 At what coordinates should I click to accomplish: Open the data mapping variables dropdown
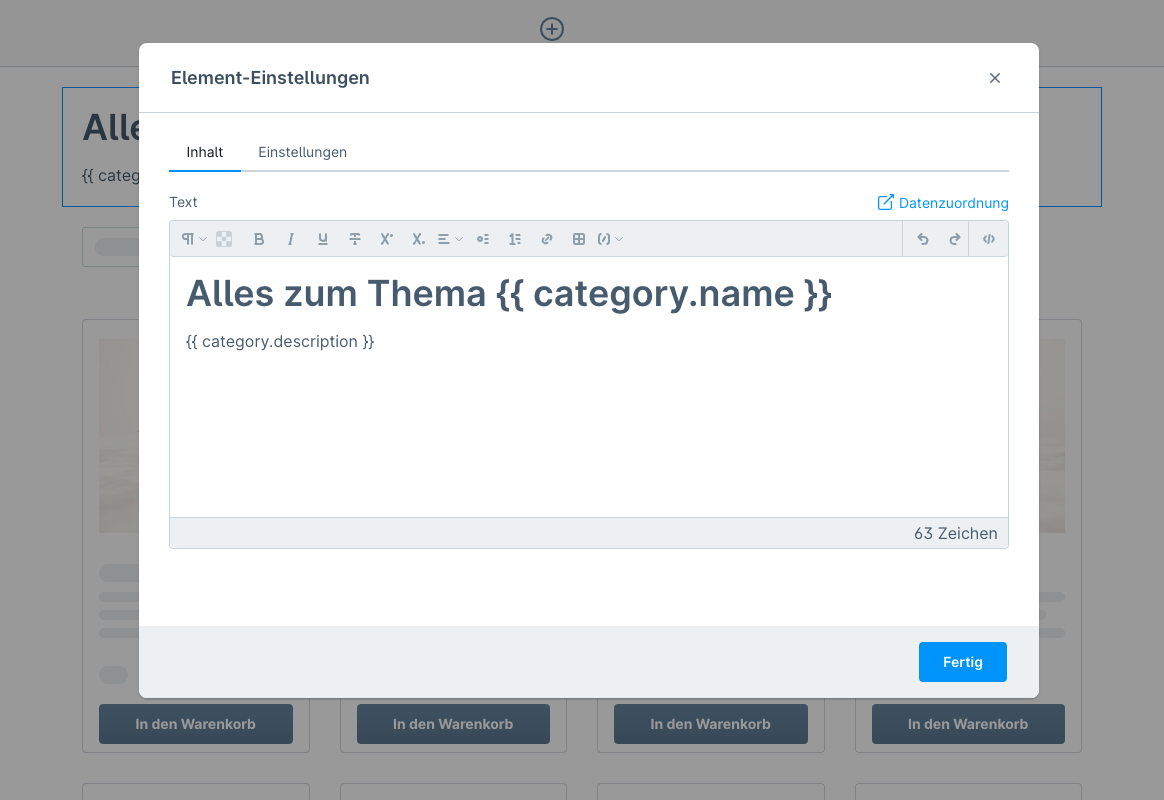point(610,239)
